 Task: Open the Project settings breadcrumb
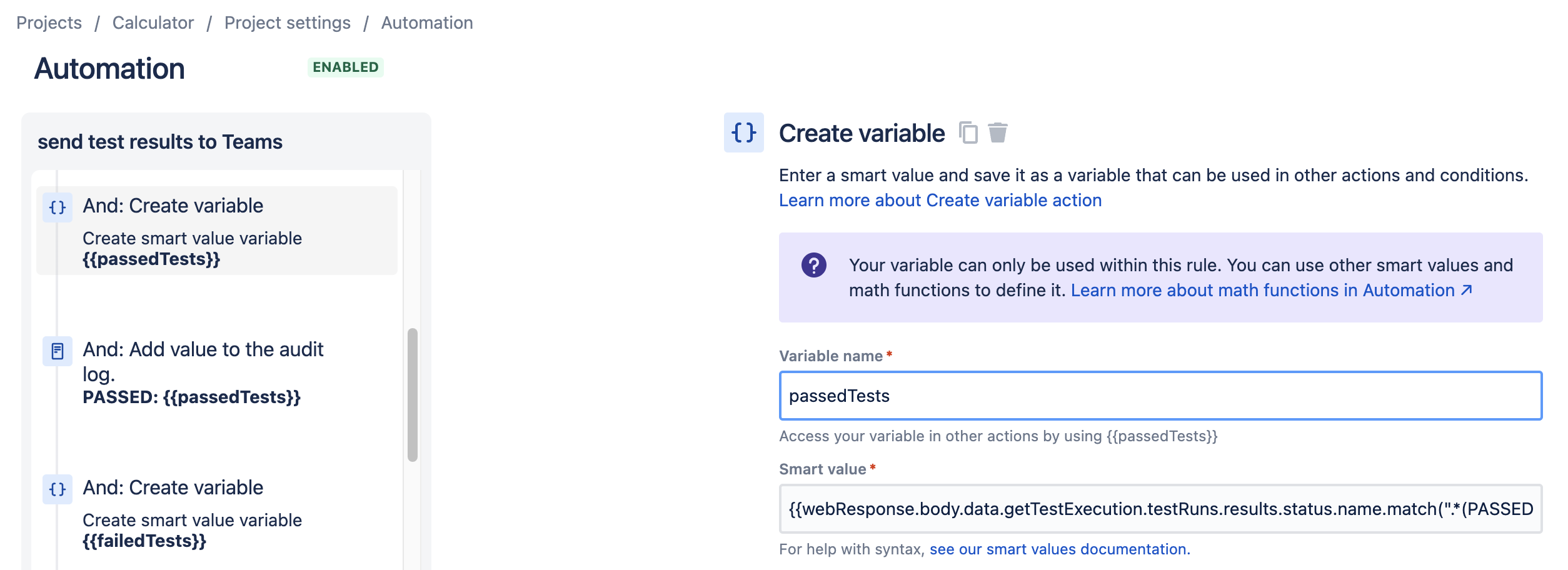(288, 22)
